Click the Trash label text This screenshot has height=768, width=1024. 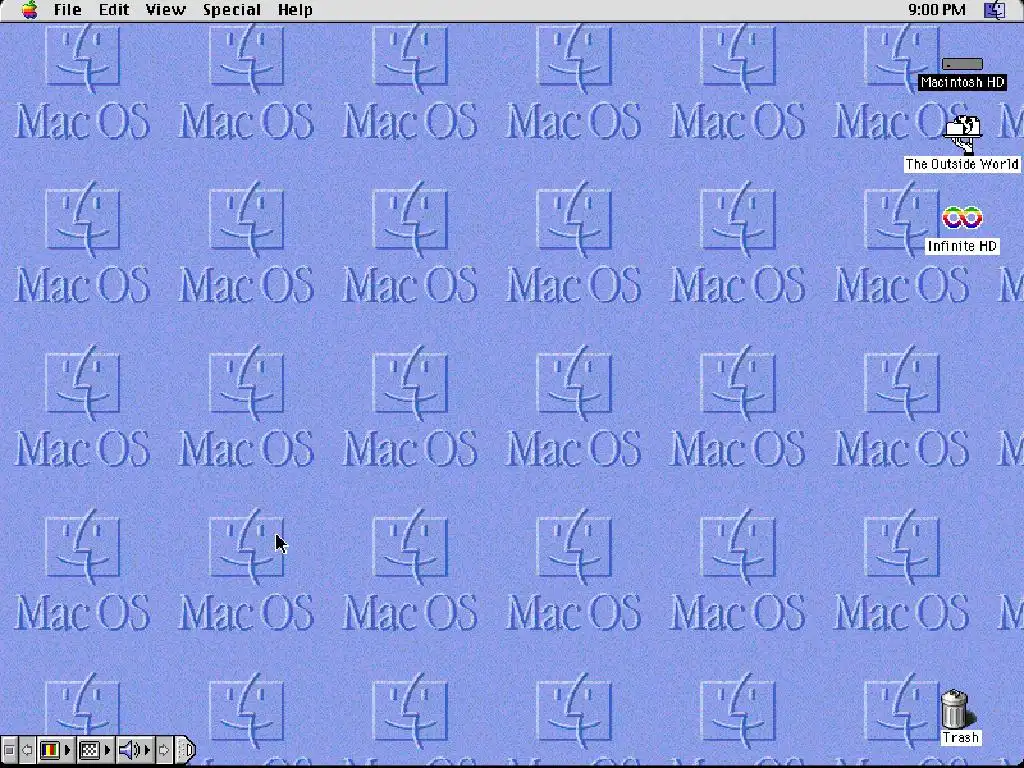(960, 737)
